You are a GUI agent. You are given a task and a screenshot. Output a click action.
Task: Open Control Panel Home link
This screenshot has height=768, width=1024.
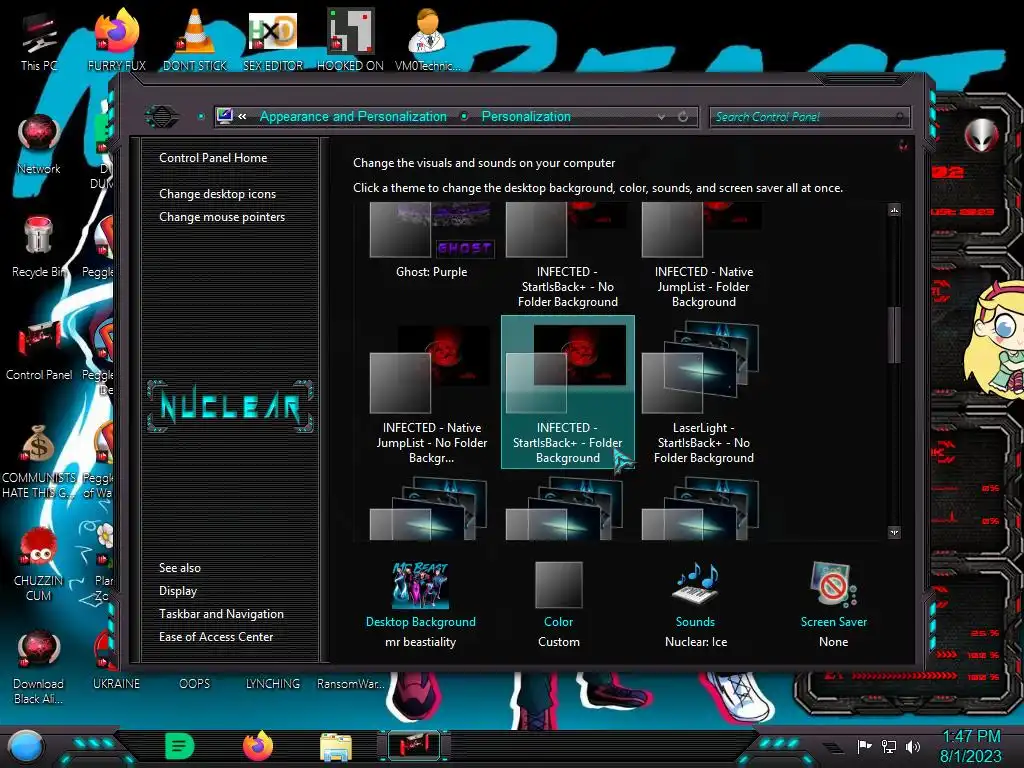[213, 158]
